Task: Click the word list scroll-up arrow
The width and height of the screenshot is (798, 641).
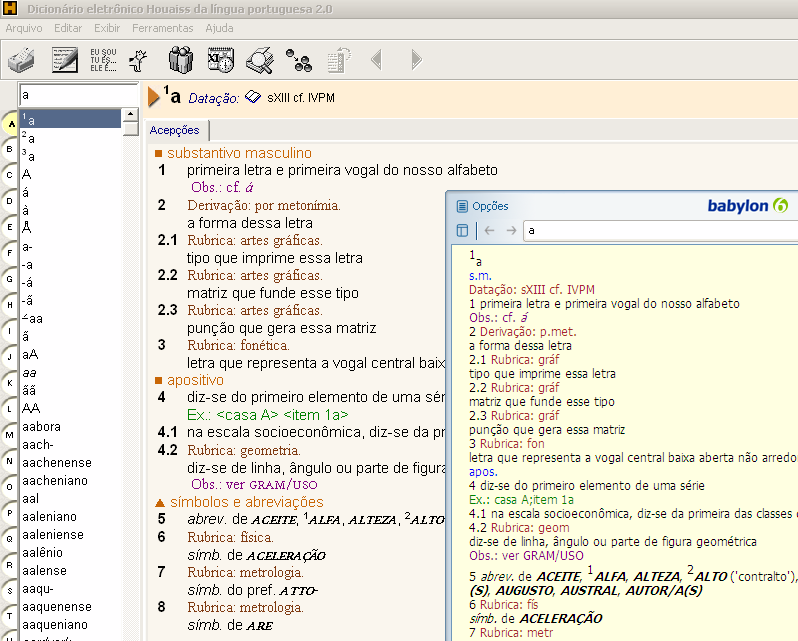Action: 131,116
